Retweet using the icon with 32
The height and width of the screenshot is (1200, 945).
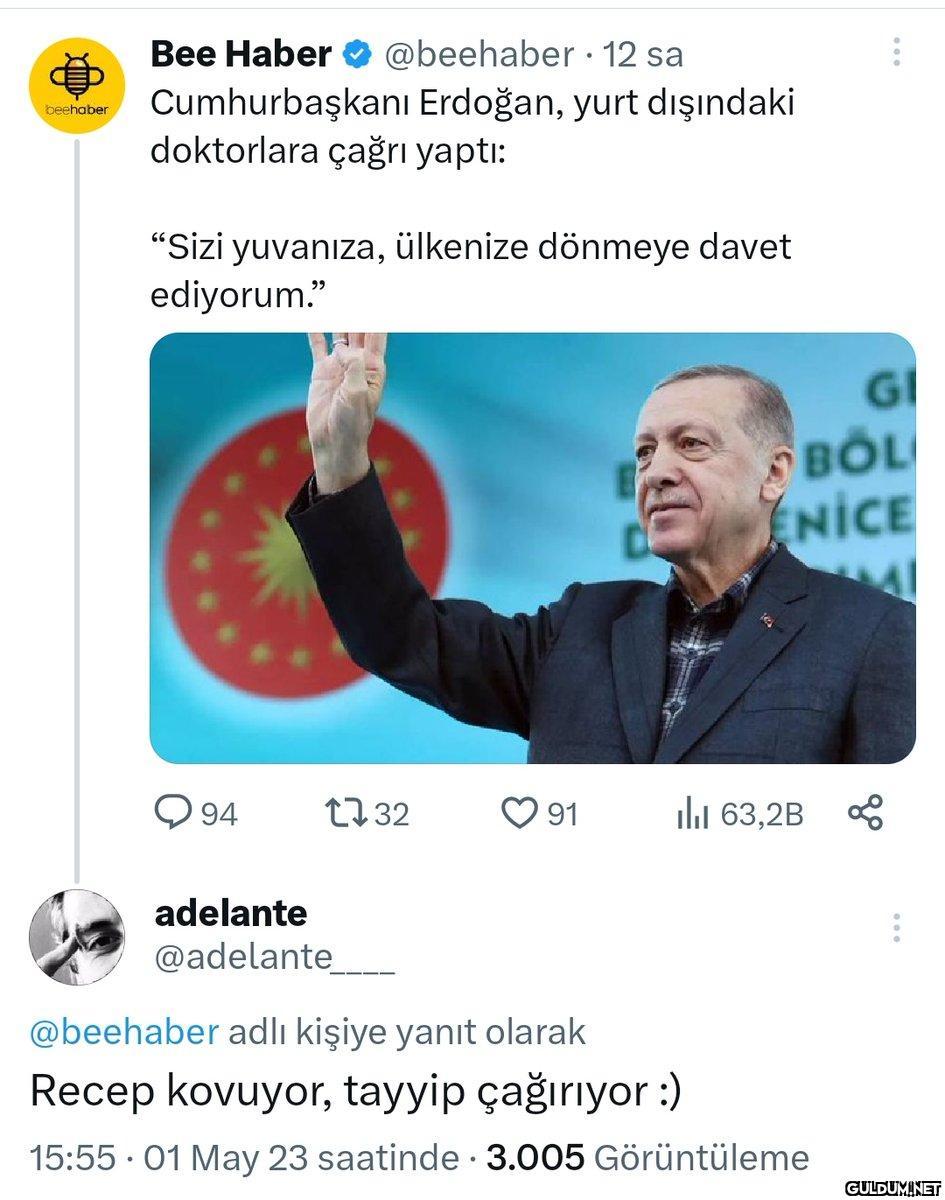(x=342, y=814)
